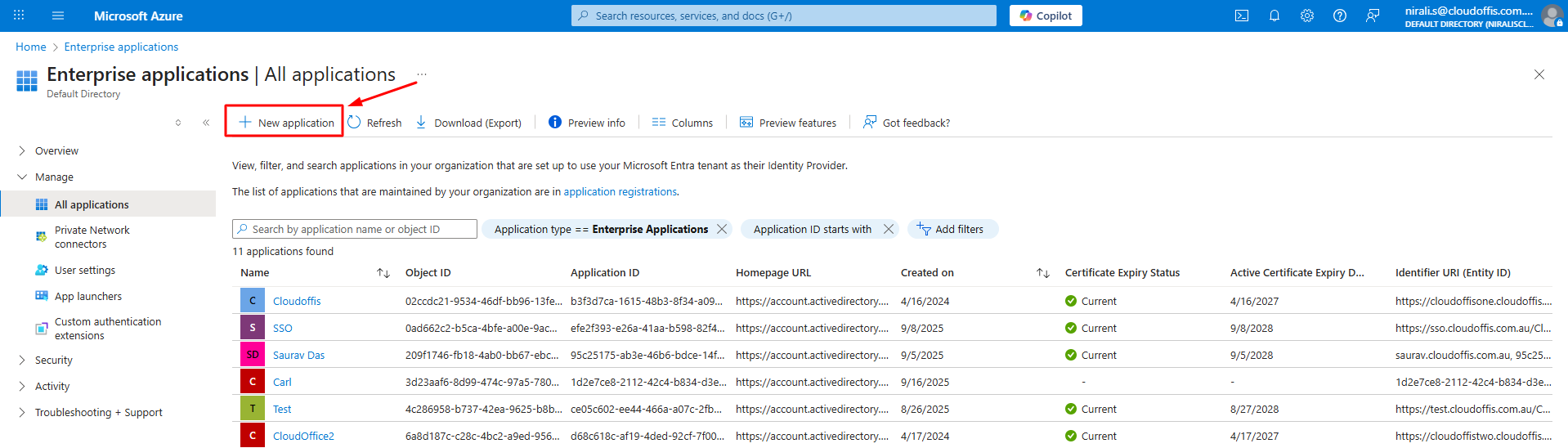
Task: Open the Saurav Das application
Action: click(298, 355)
